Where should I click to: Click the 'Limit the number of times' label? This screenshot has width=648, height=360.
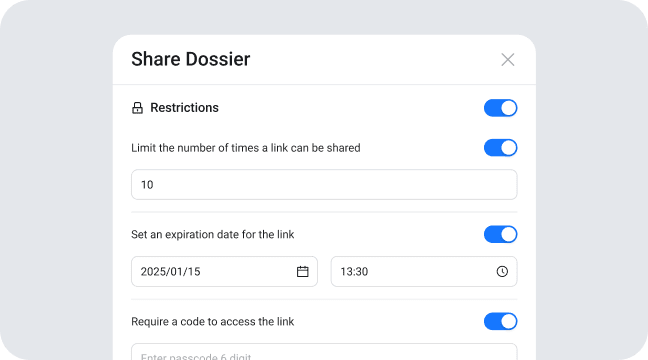(245, 148)
